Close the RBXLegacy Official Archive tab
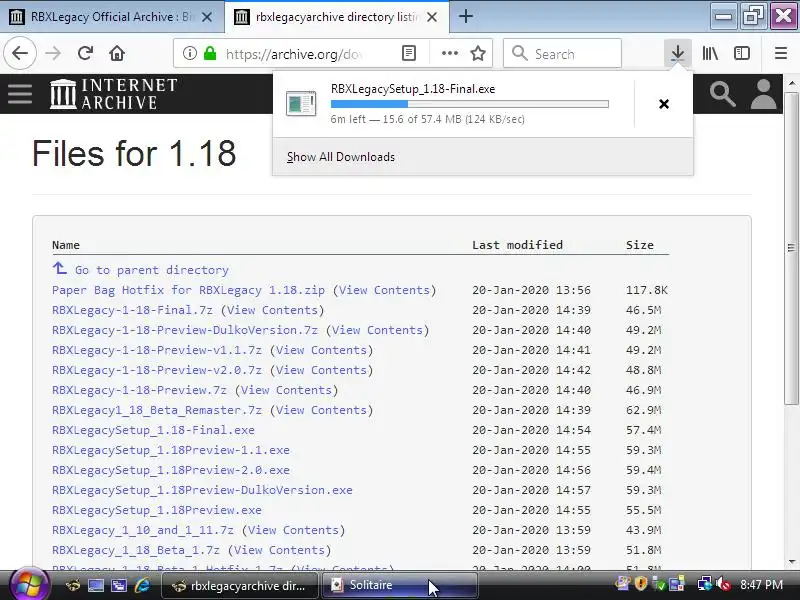Screen dimensions: 800x600 point(207,17)
